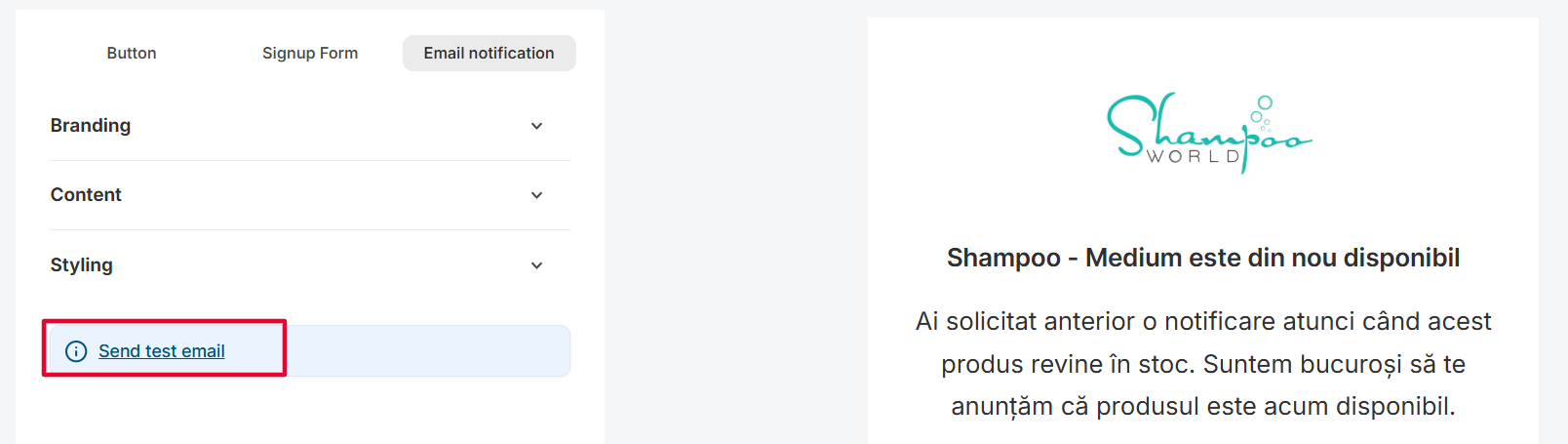
Task: Select the Email notification tab
Action: (x=489, y=54)
